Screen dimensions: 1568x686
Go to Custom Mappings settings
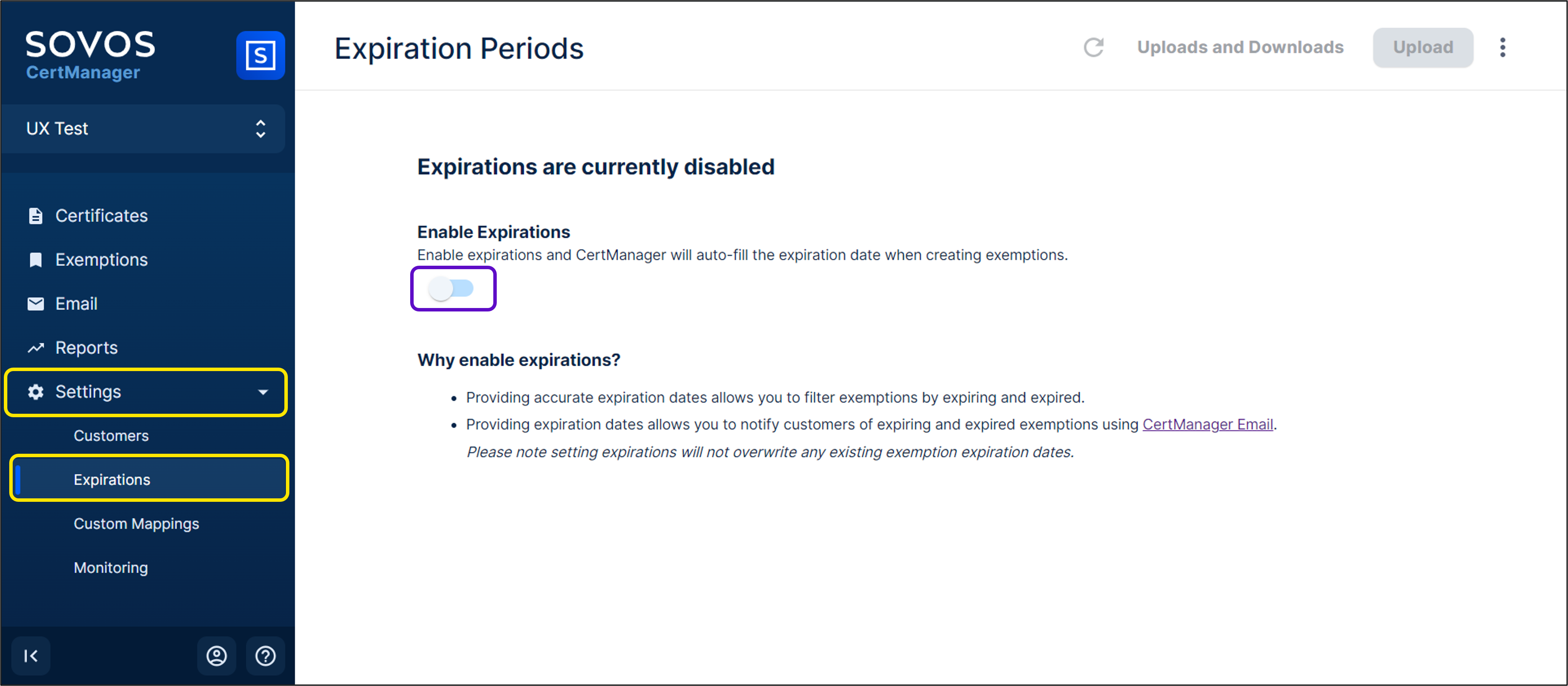point(136,524)
